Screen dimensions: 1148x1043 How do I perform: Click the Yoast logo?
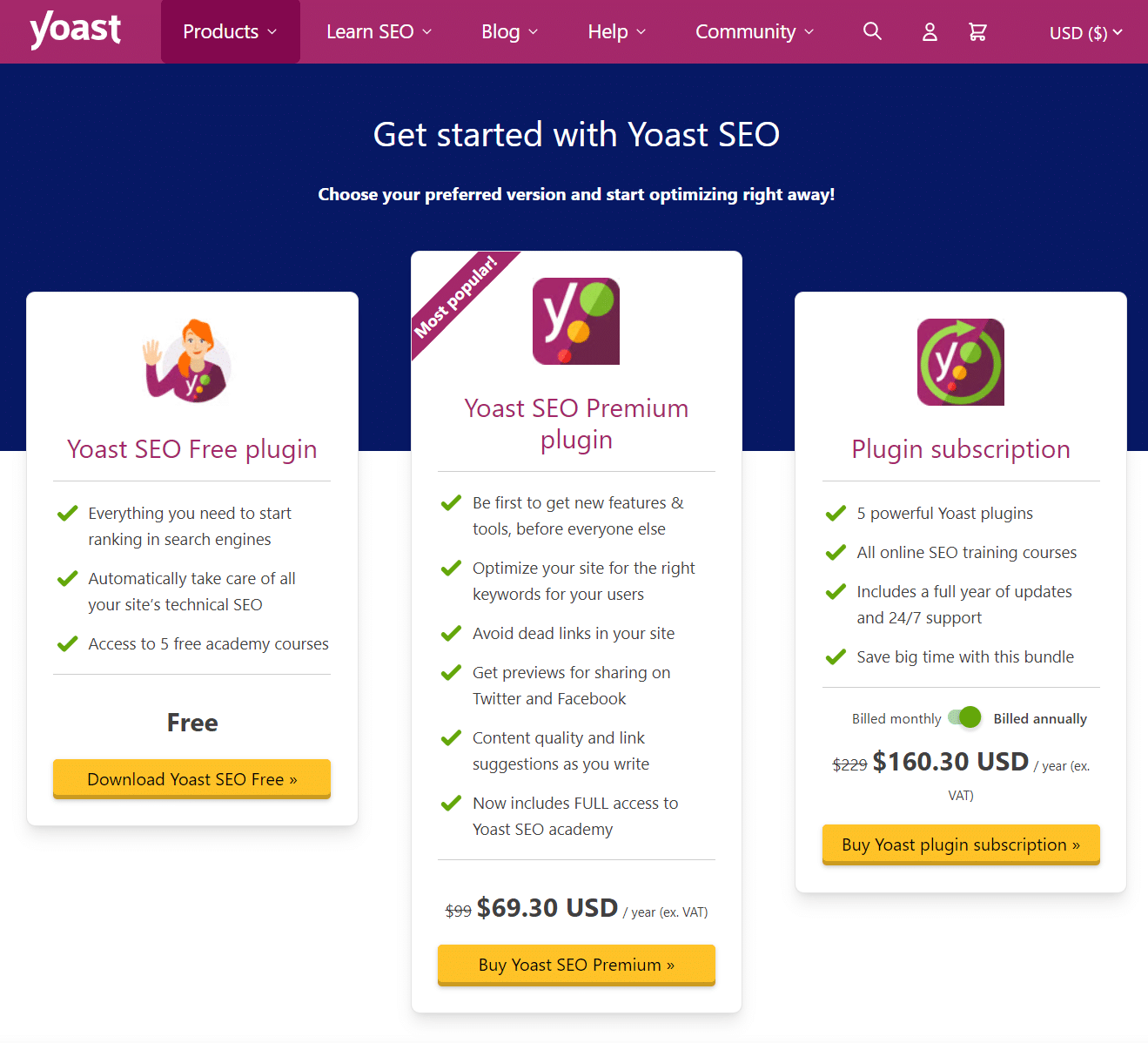click(75, 30)
